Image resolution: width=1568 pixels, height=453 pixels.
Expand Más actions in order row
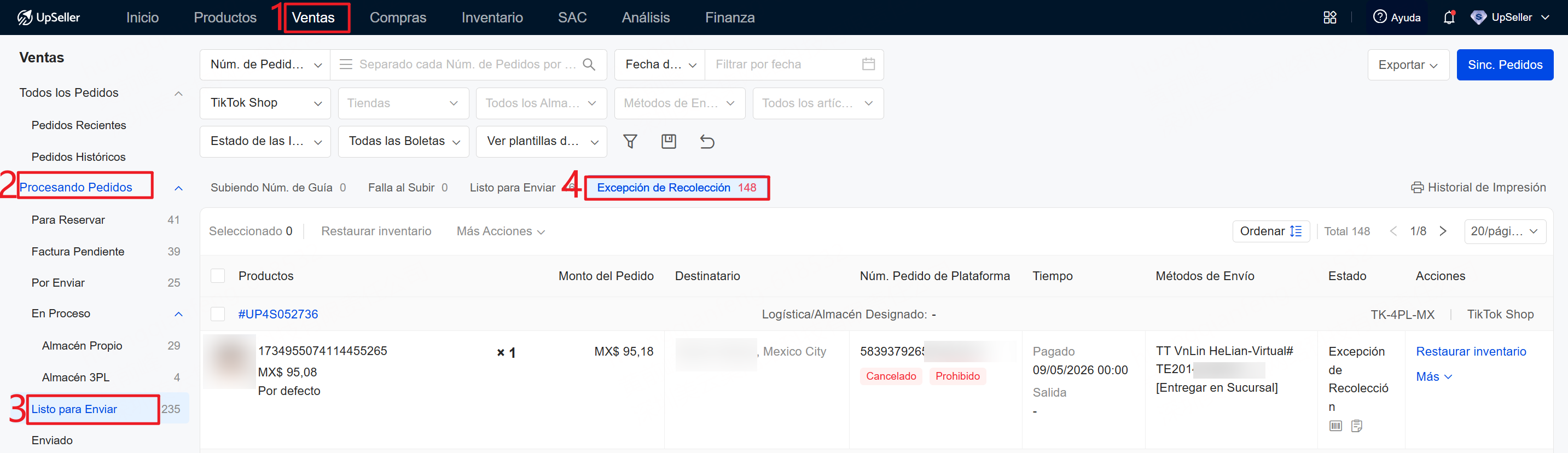point(1433,376)
